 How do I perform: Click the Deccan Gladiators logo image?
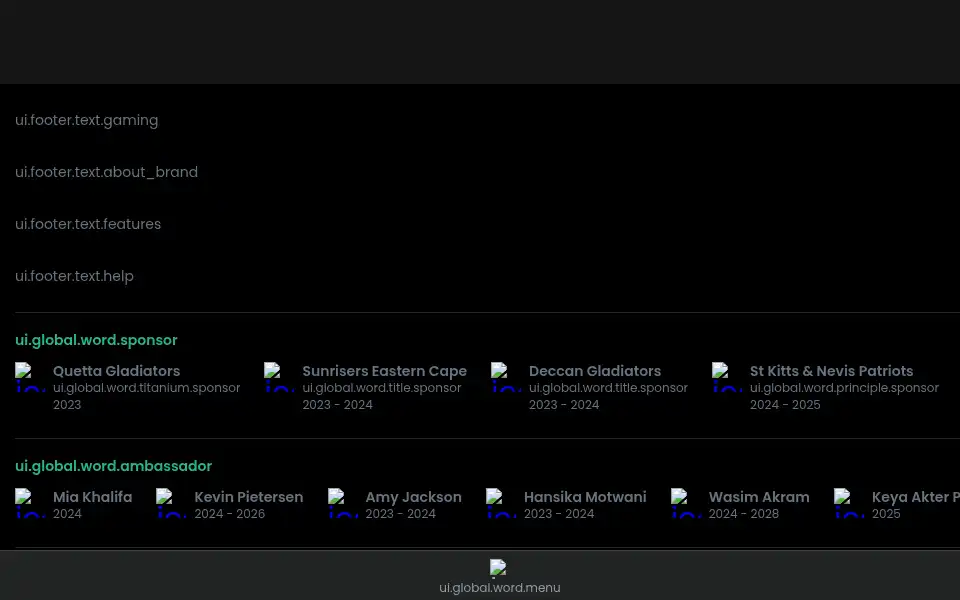click(x=506, y=378)
